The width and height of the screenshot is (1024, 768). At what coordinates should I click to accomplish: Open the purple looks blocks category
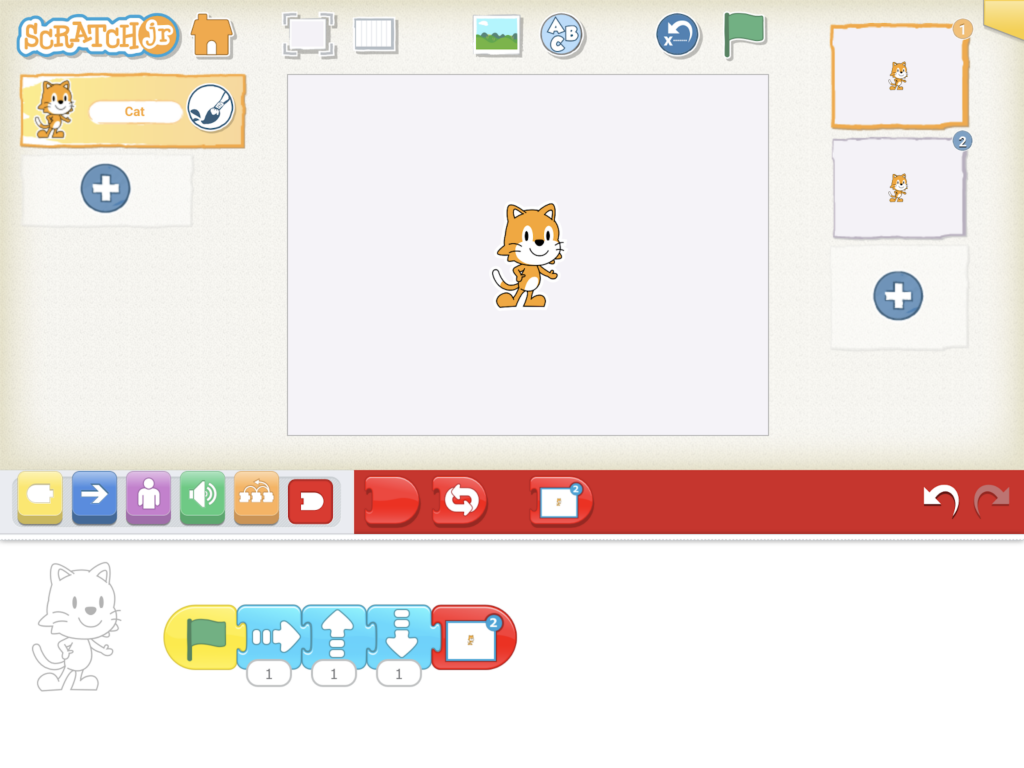(148, 497)
